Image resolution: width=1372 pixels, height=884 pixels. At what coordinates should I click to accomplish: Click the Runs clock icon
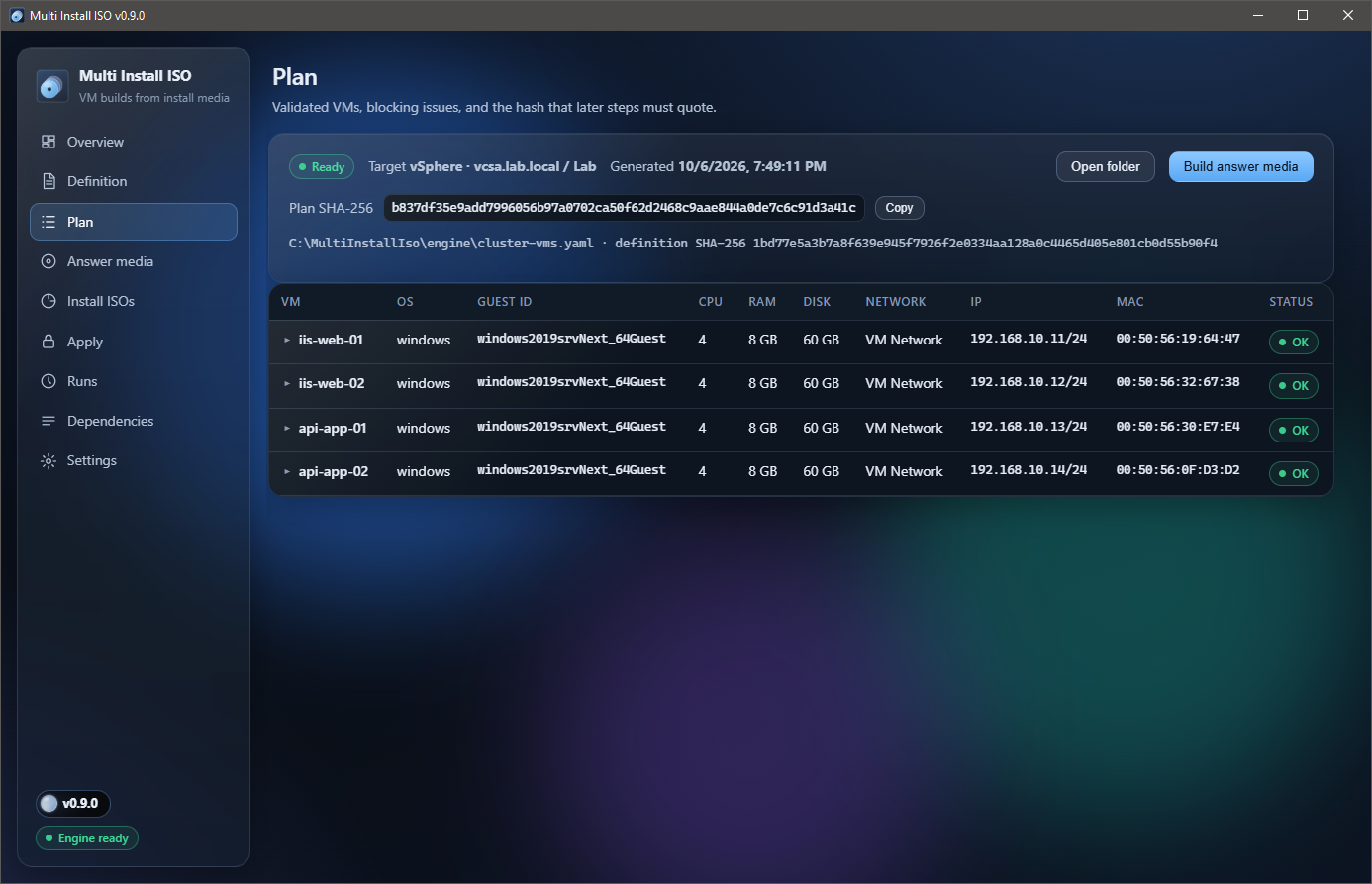49,381
